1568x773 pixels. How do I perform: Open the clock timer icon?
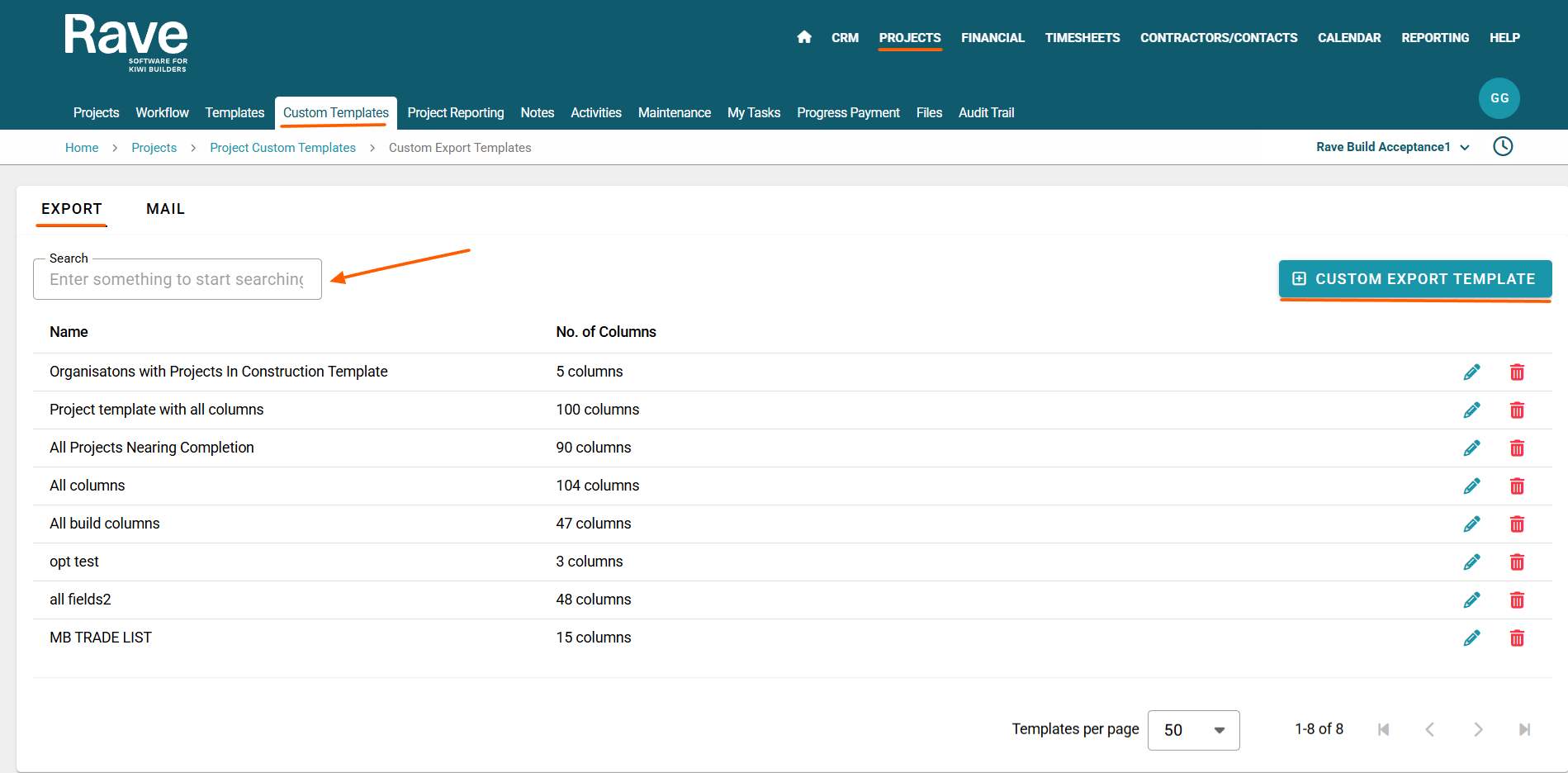pyautogui.click(x=1503, y=147)
